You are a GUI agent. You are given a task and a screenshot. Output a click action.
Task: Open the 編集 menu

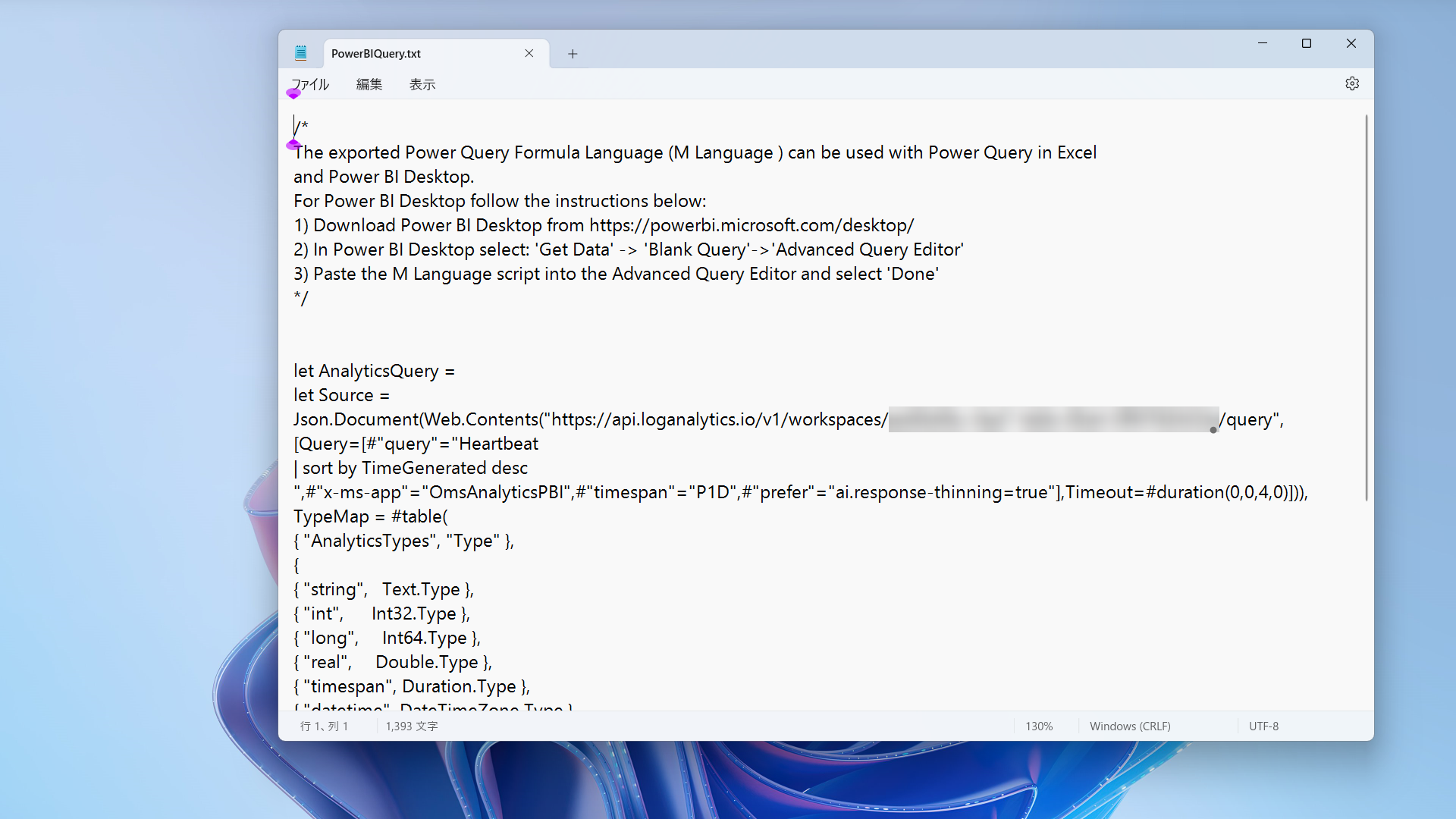coord(369,84)
